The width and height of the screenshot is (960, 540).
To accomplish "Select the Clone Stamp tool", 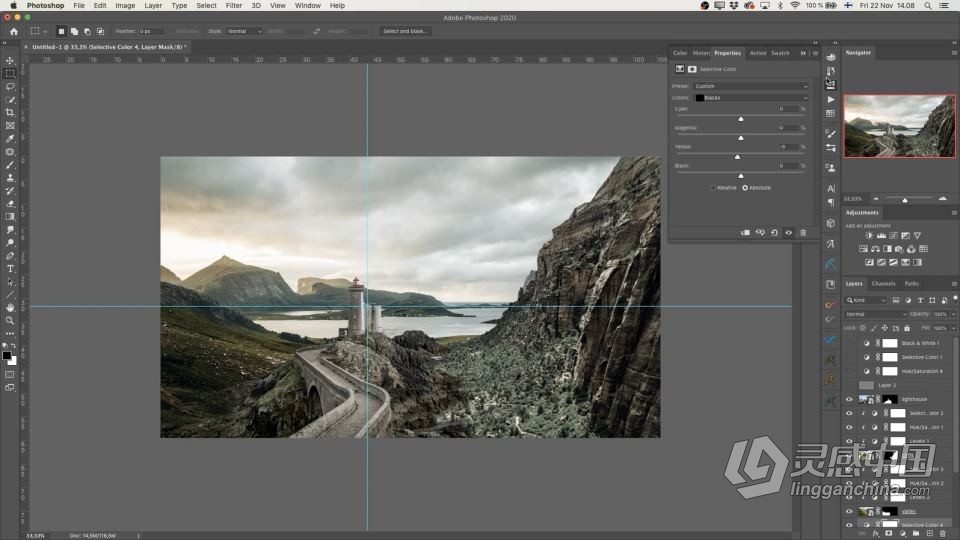I will 10,178.
